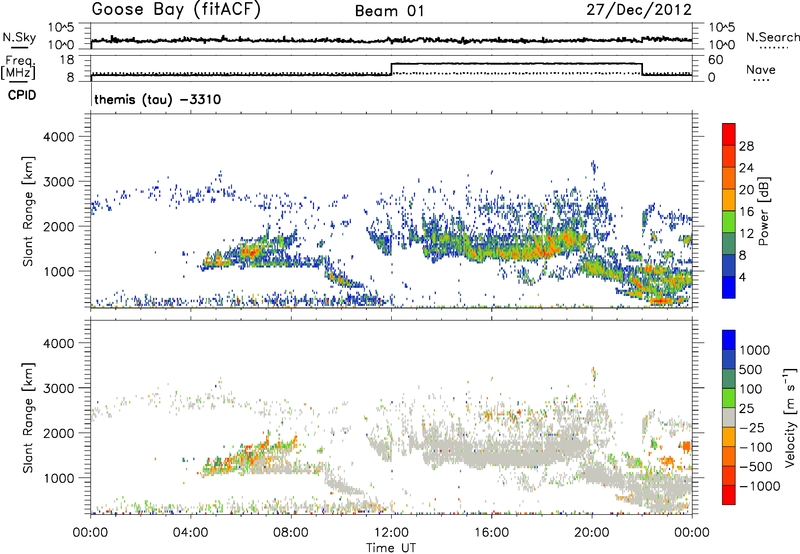Viewport: 800px width, 554px height.
Task: Click the '28' label on the power colorbar
Action: [746, 146]
